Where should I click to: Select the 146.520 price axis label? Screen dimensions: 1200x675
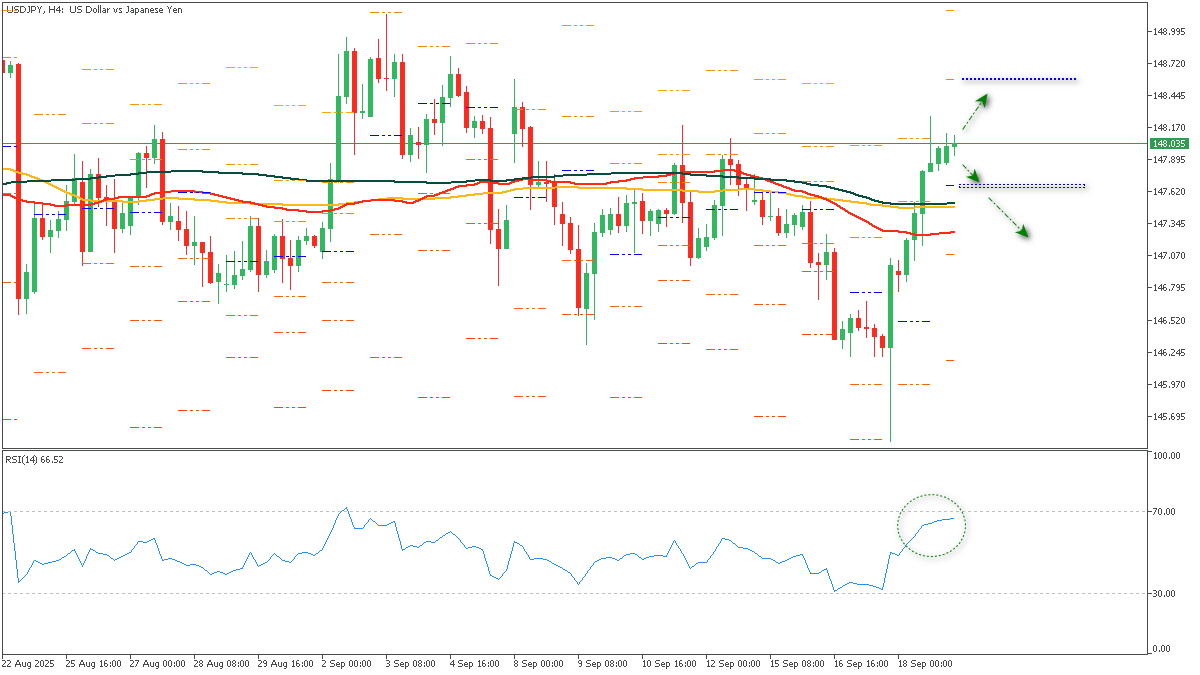(x=1168, y=321)
